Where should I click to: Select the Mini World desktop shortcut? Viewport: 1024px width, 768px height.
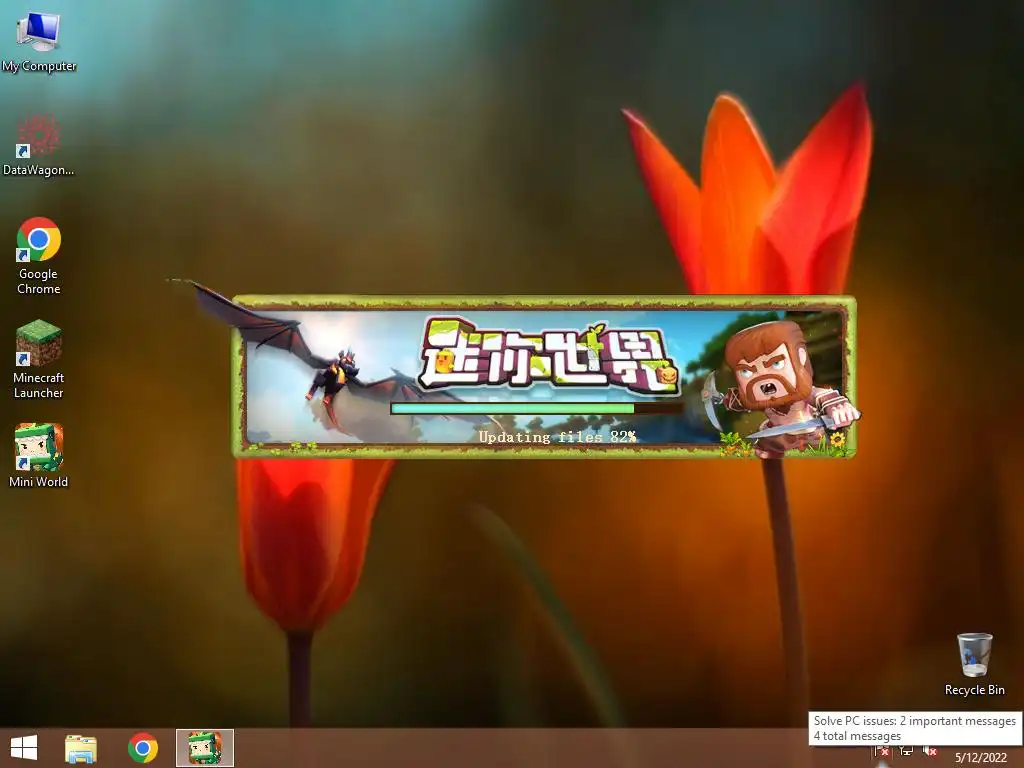pyautogui.click(x=39, y=455)
